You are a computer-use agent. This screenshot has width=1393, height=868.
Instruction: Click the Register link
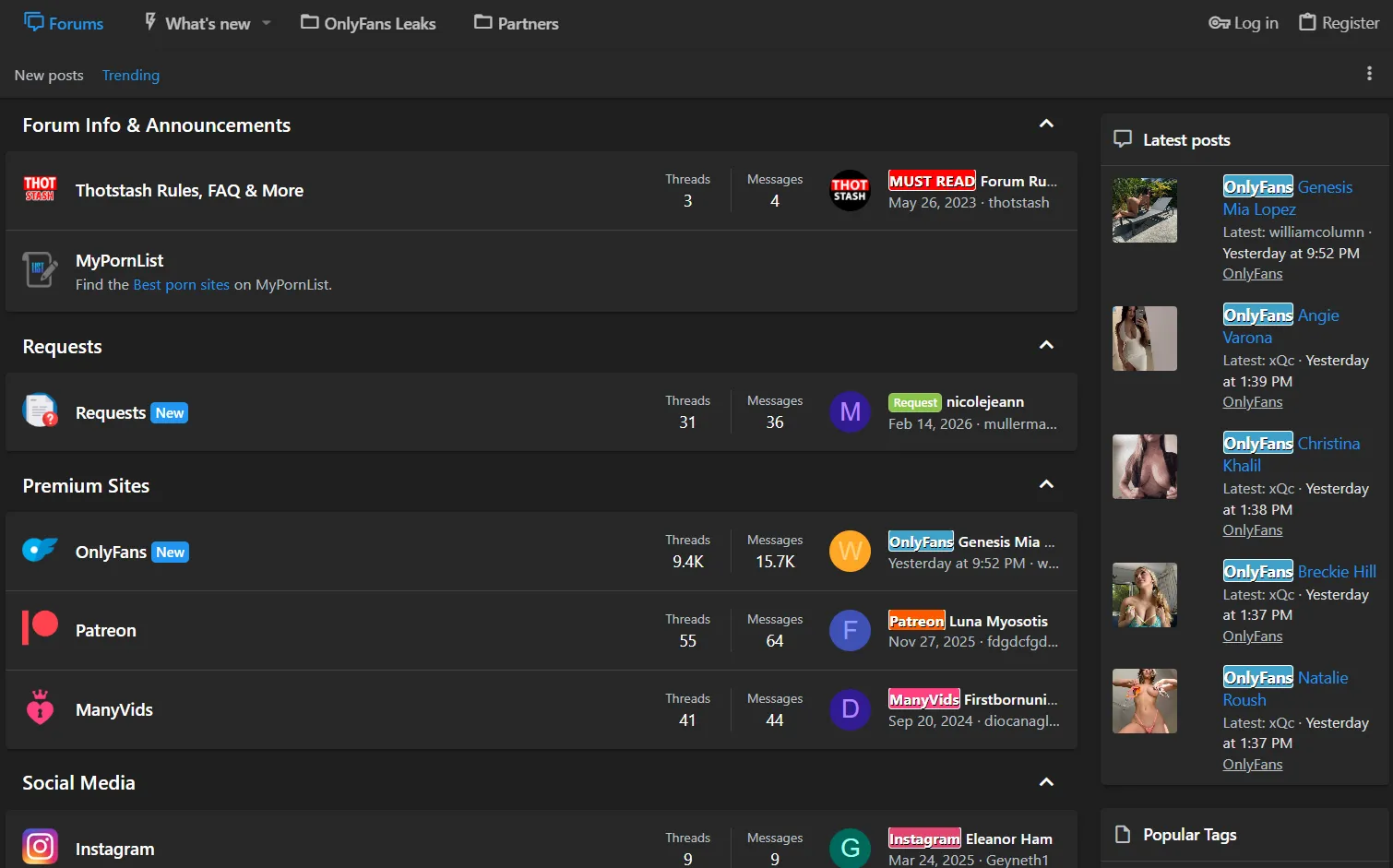[1339, 23]
